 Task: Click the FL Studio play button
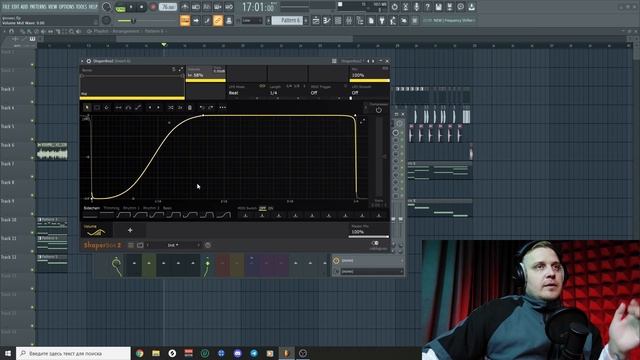pos(131,7)
